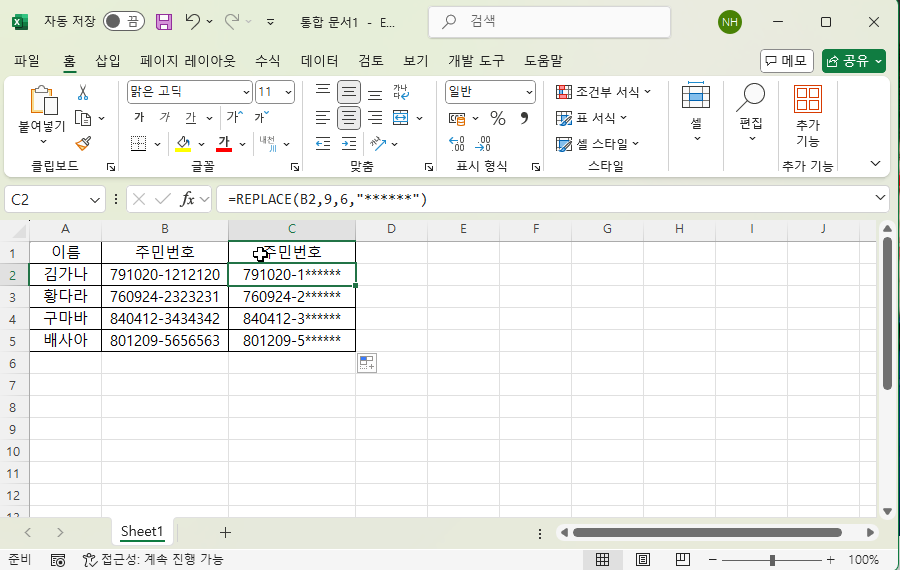The image size is (900, 570).
Task: Increase indent
Action: click(348, 144)
